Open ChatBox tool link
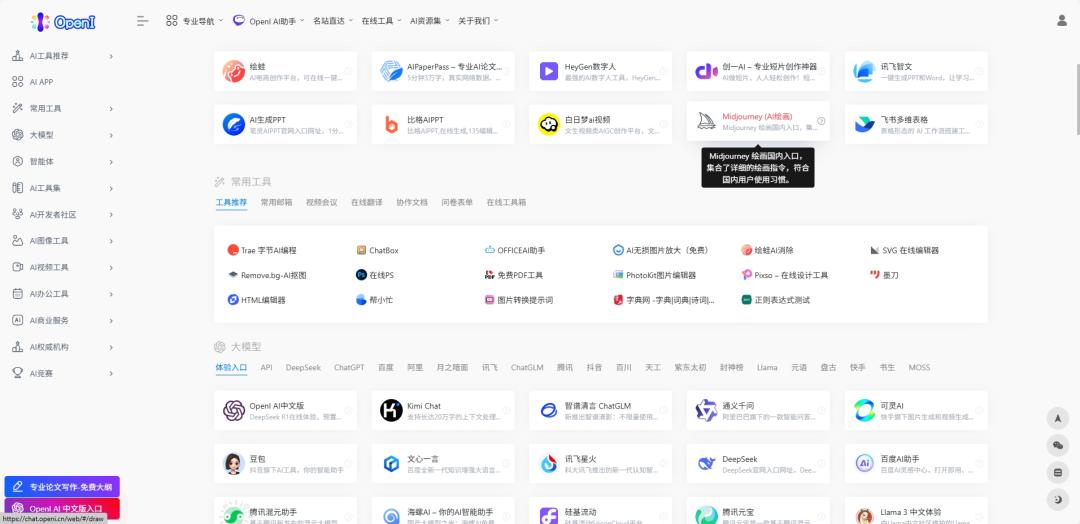The height and width of the screenshot is (524, 1080). [x=377, y=251]
